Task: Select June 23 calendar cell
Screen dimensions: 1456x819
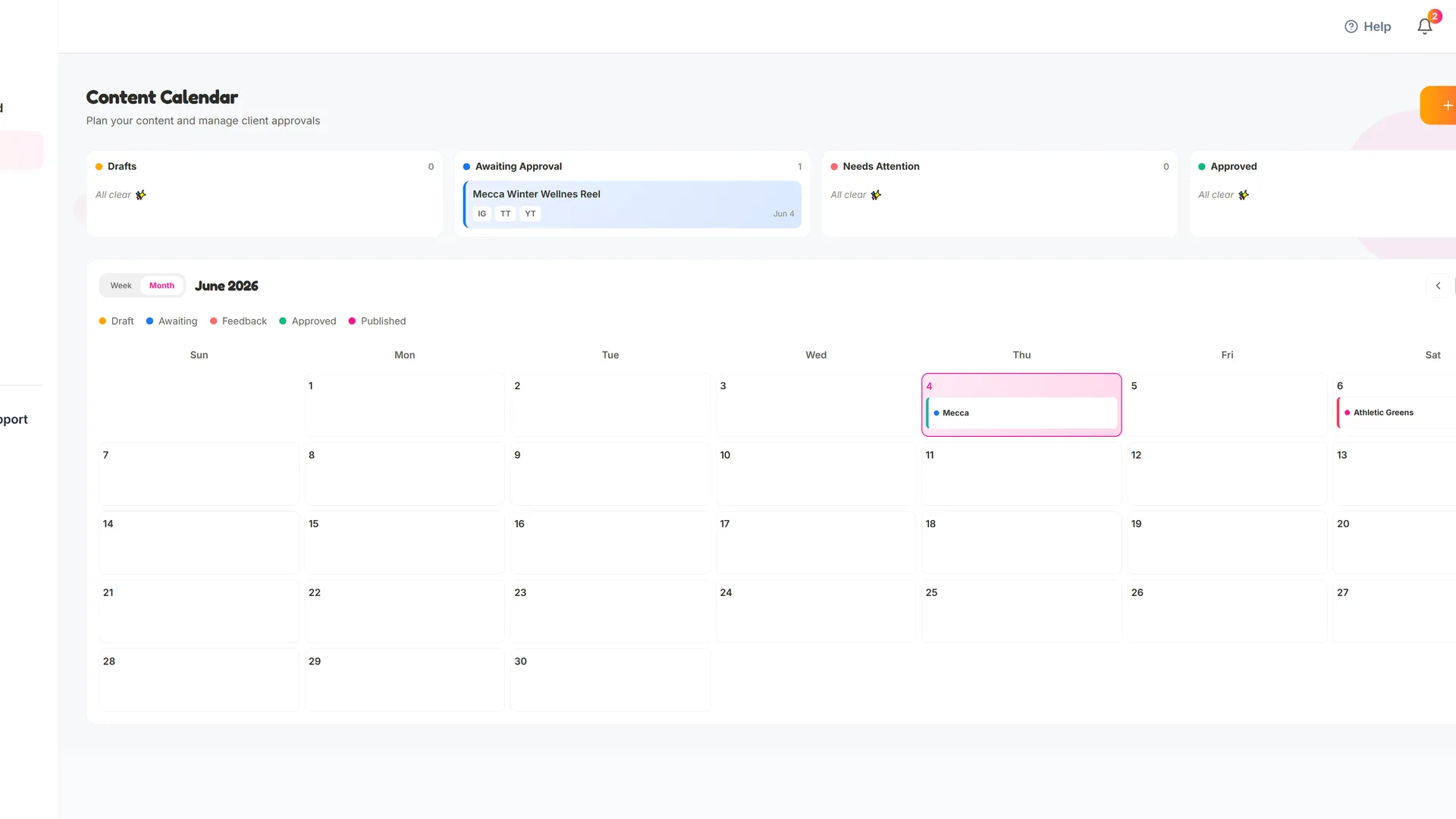Action: click(x=610, y=612)
